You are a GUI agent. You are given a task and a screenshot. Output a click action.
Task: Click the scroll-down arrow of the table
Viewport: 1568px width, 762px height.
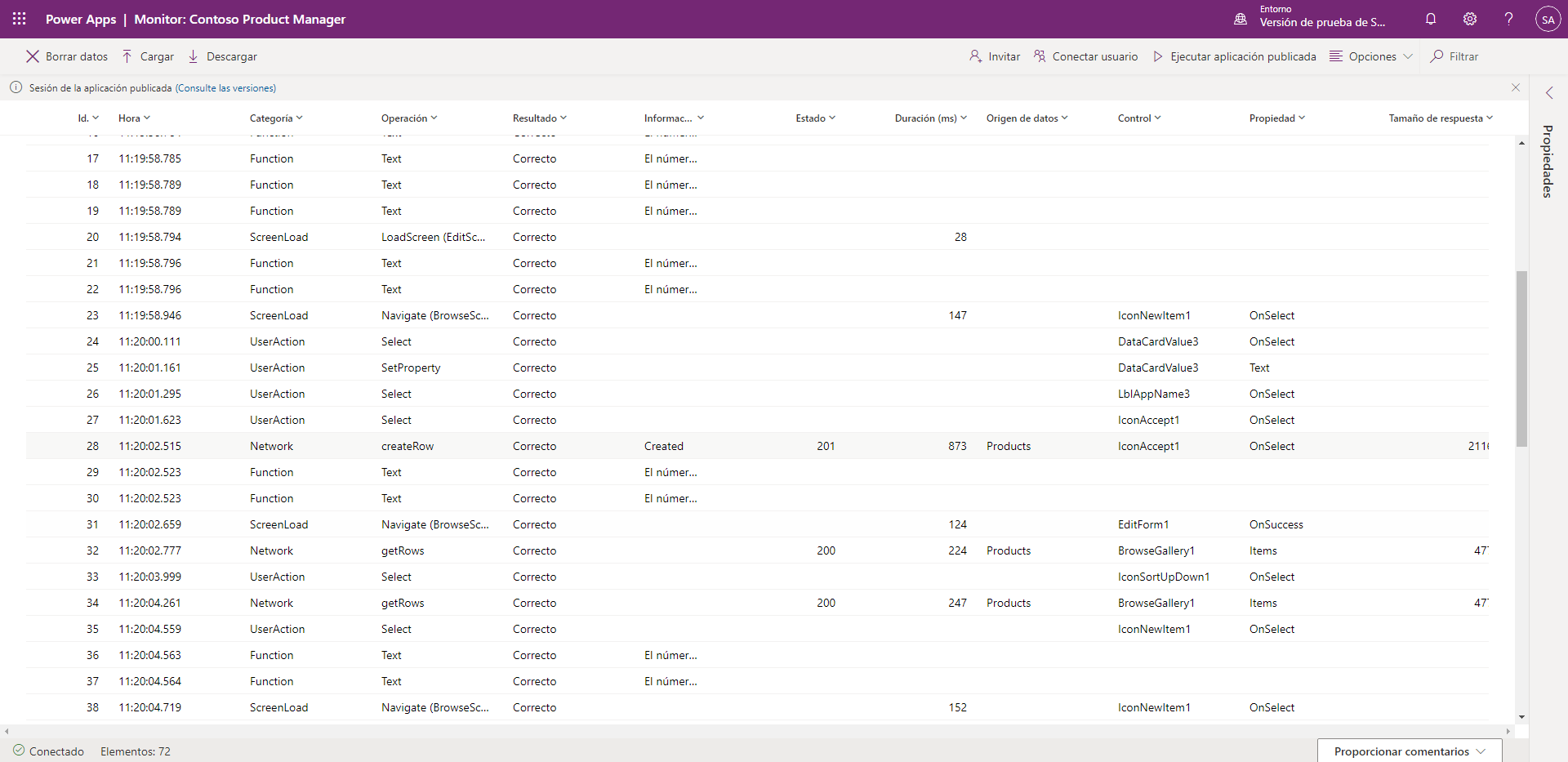[x=1521, y=717]
